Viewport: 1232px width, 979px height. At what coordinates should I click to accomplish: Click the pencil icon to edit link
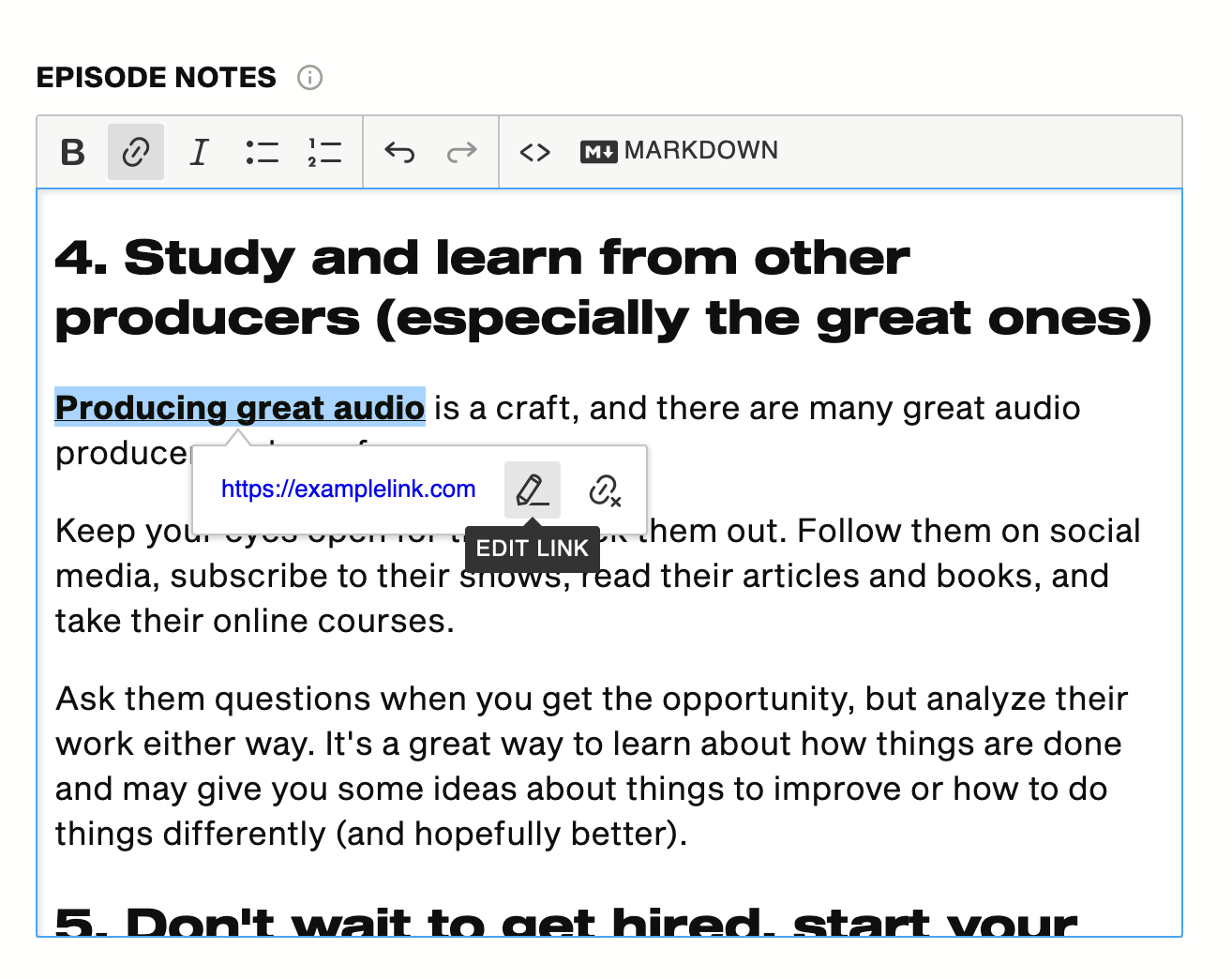[x=532, y=489]
